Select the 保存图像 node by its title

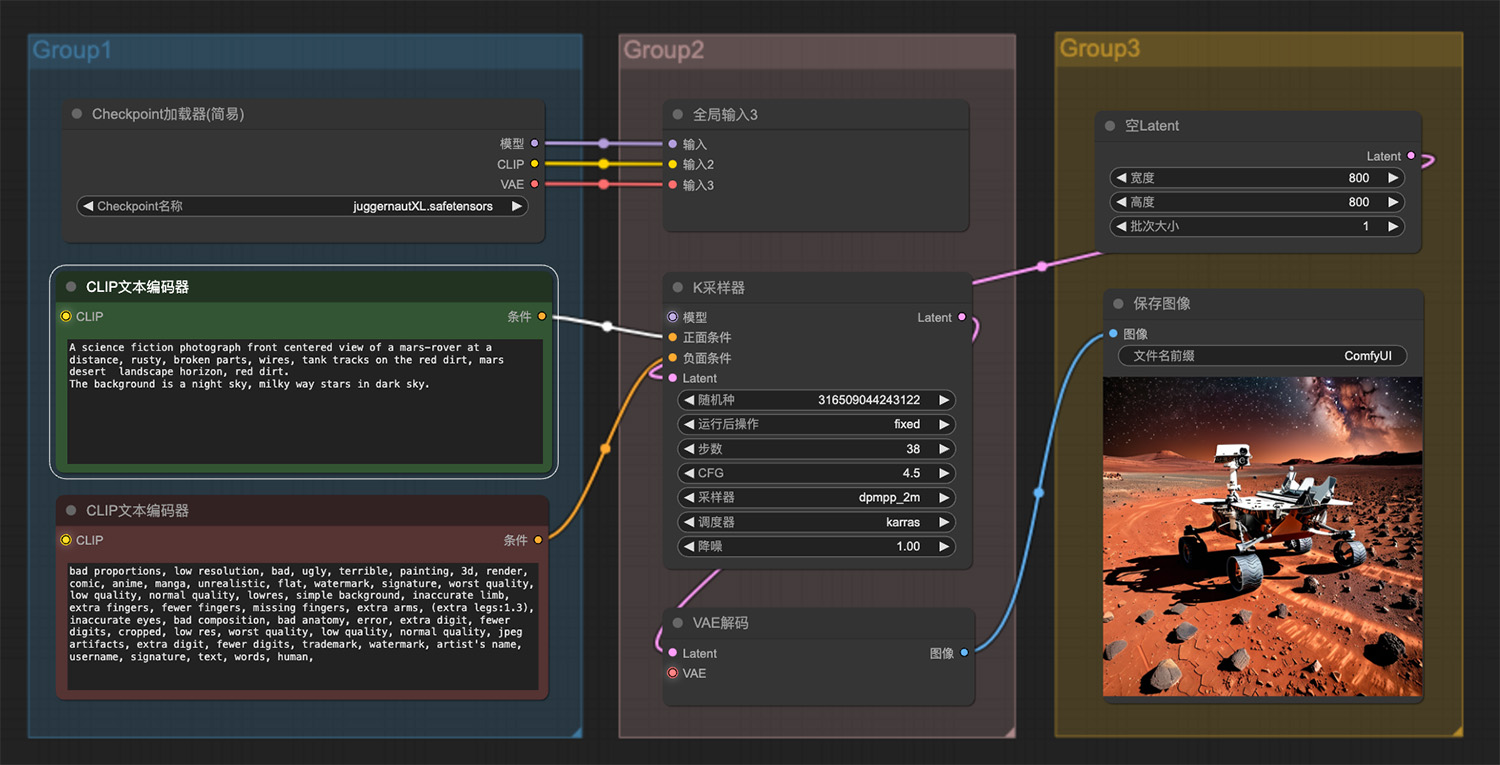coord(1161,303)
